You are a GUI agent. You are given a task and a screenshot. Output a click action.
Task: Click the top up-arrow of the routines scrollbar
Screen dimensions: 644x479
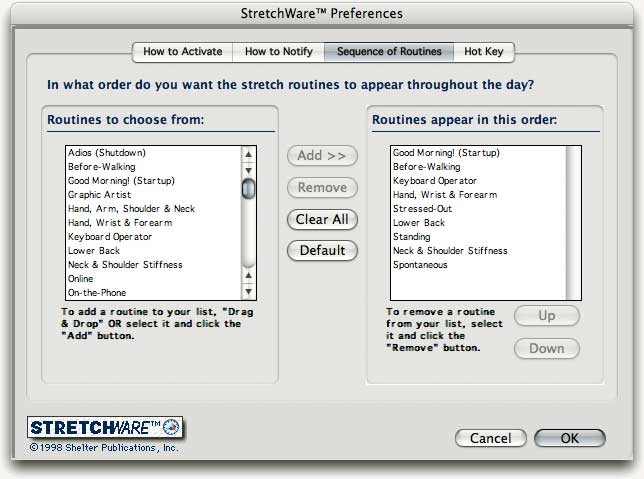[x=248, y=154]
